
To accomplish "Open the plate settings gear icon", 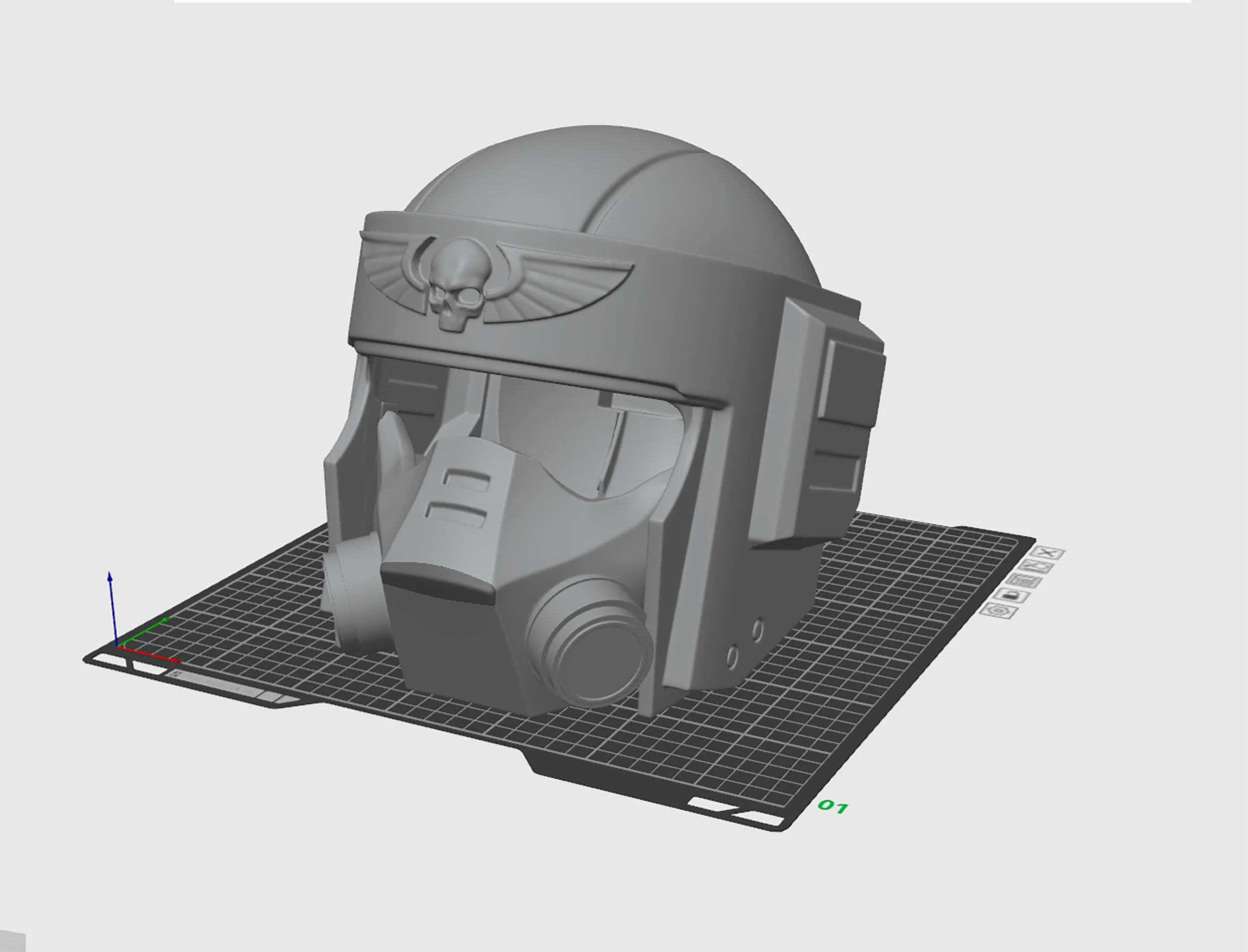I will [x=999, y=611].
